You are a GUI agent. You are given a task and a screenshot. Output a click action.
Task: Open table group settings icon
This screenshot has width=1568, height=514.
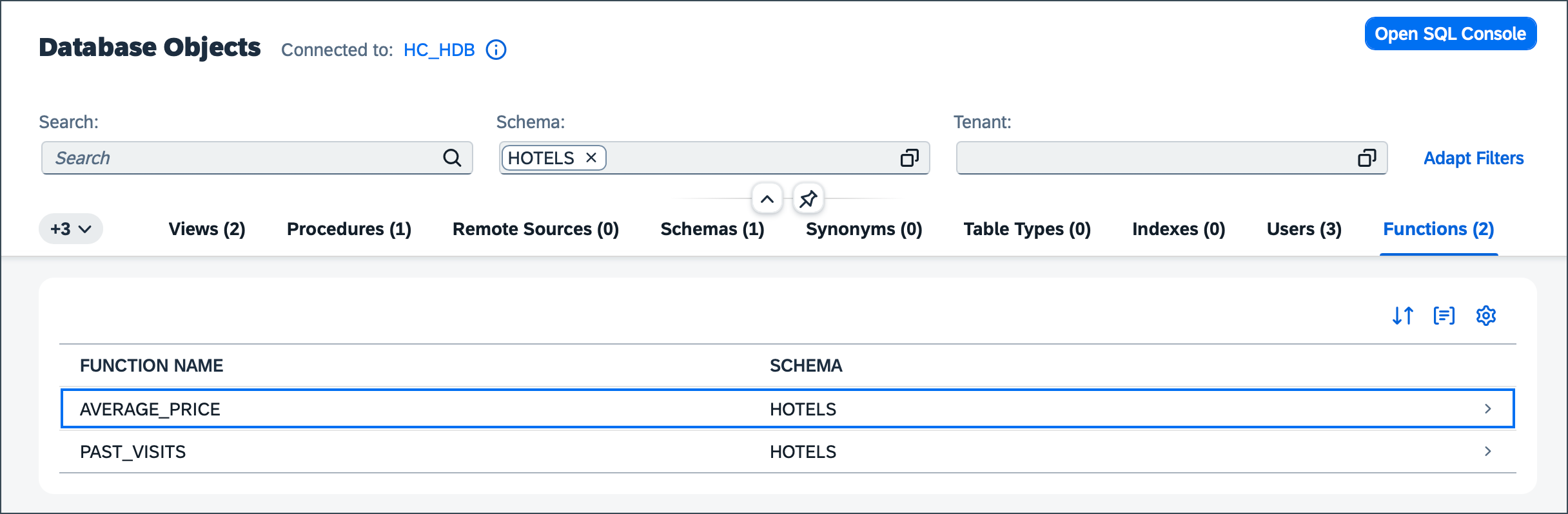(x=1444, y=316)
